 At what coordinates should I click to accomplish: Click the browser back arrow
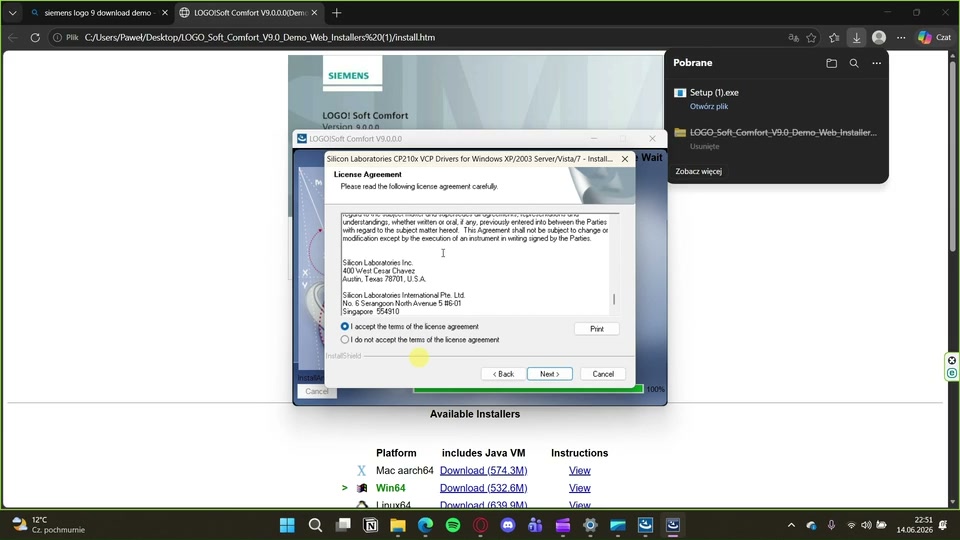coord(13,37)
